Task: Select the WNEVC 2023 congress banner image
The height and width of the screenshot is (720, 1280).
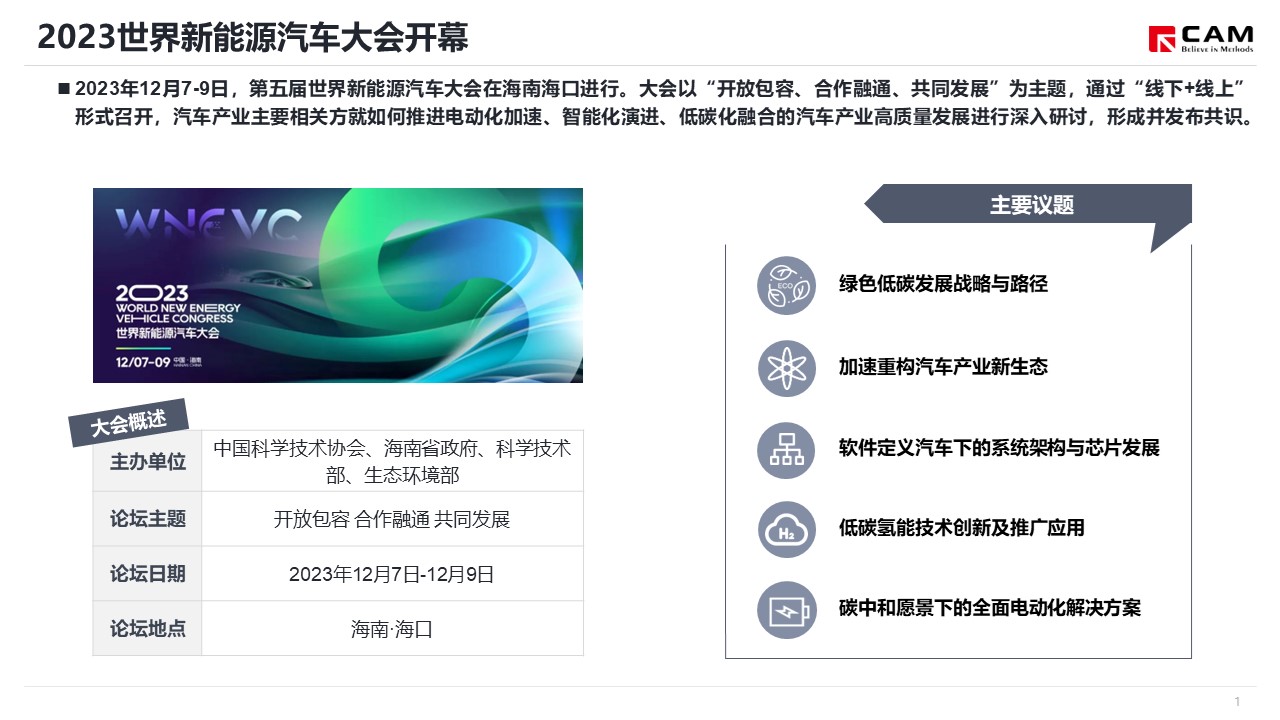Action: (x=338, y=285)
